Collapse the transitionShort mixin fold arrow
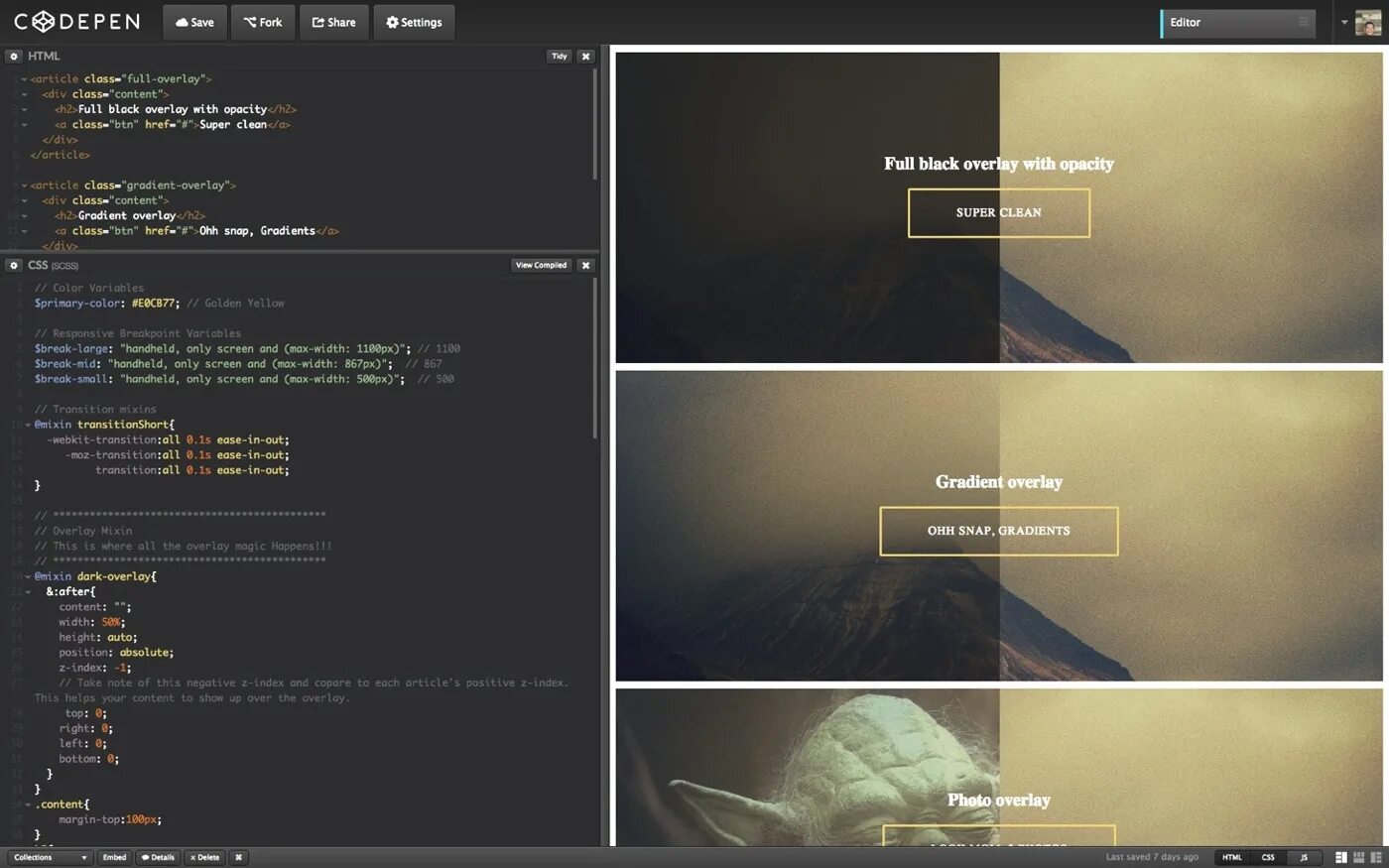 click(x=28, y=425)
